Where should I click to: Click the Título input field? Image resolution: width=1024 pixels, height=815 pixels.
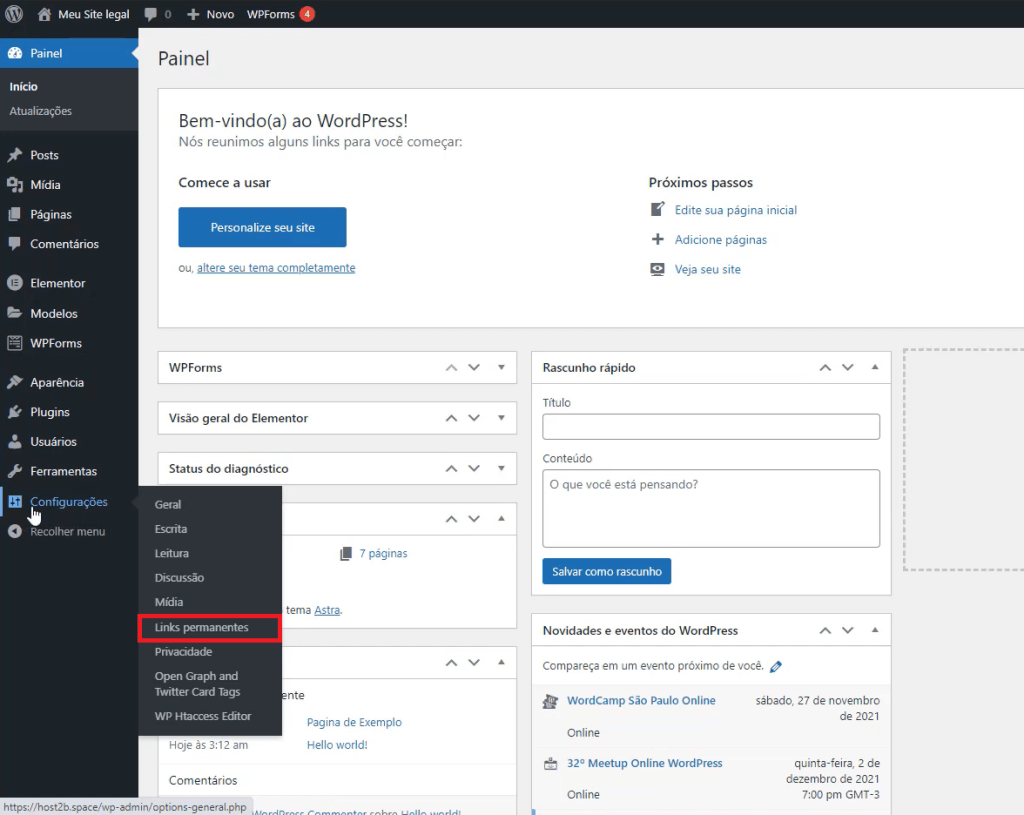[711, 427]
